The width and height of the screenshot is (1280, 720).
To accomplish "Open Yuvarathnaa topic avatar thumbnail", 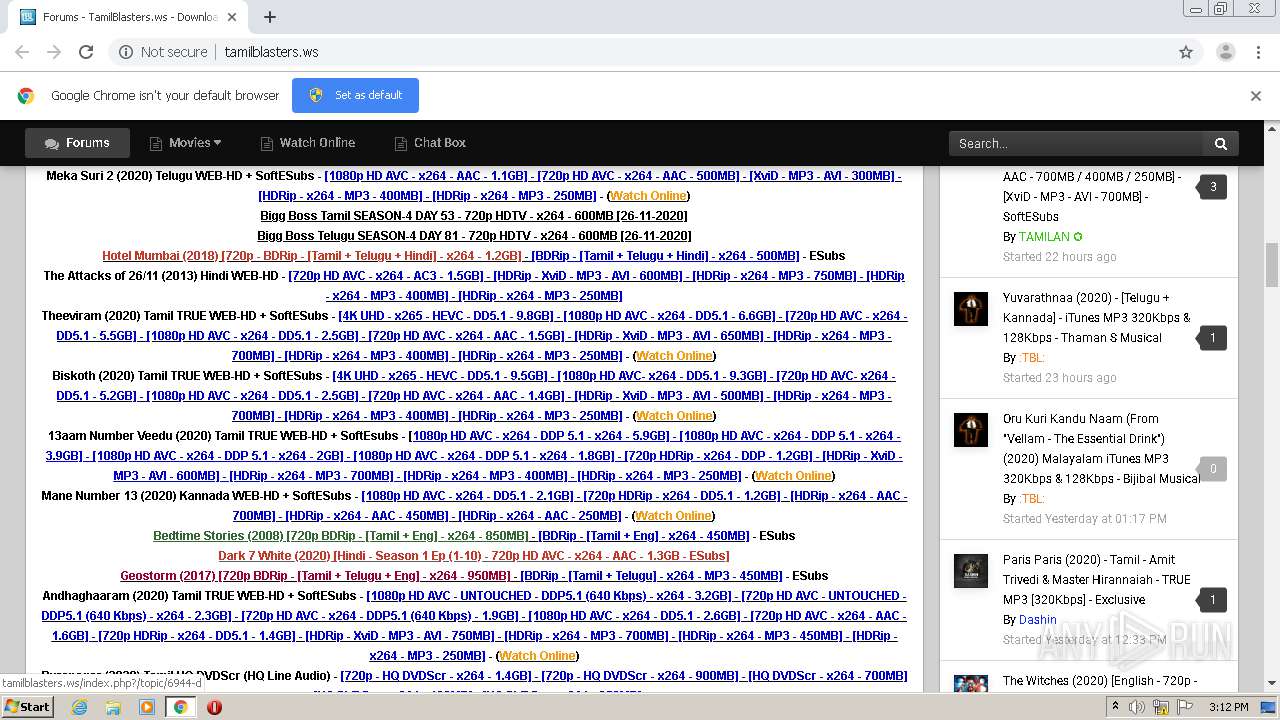I will pos(970,309).
